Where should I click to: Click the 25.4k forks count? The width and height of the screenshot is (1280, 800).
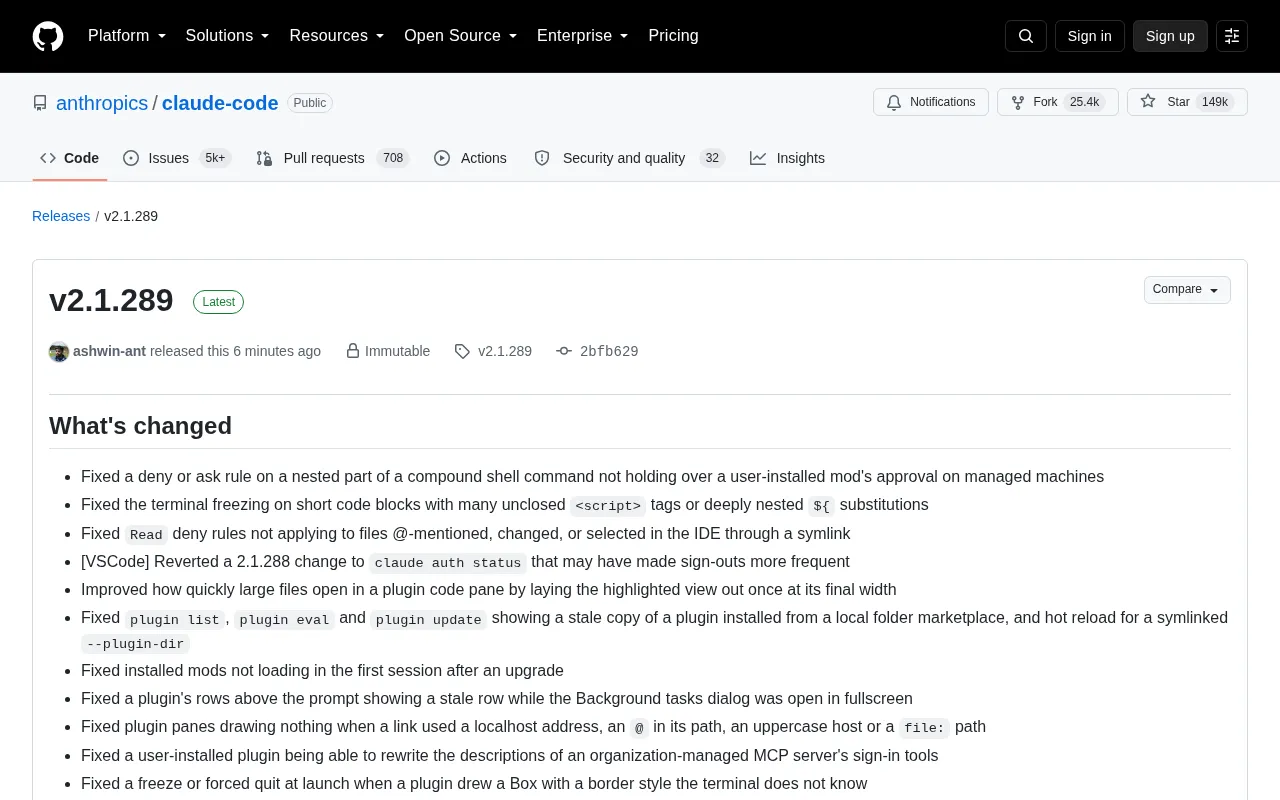point(1084,102)
